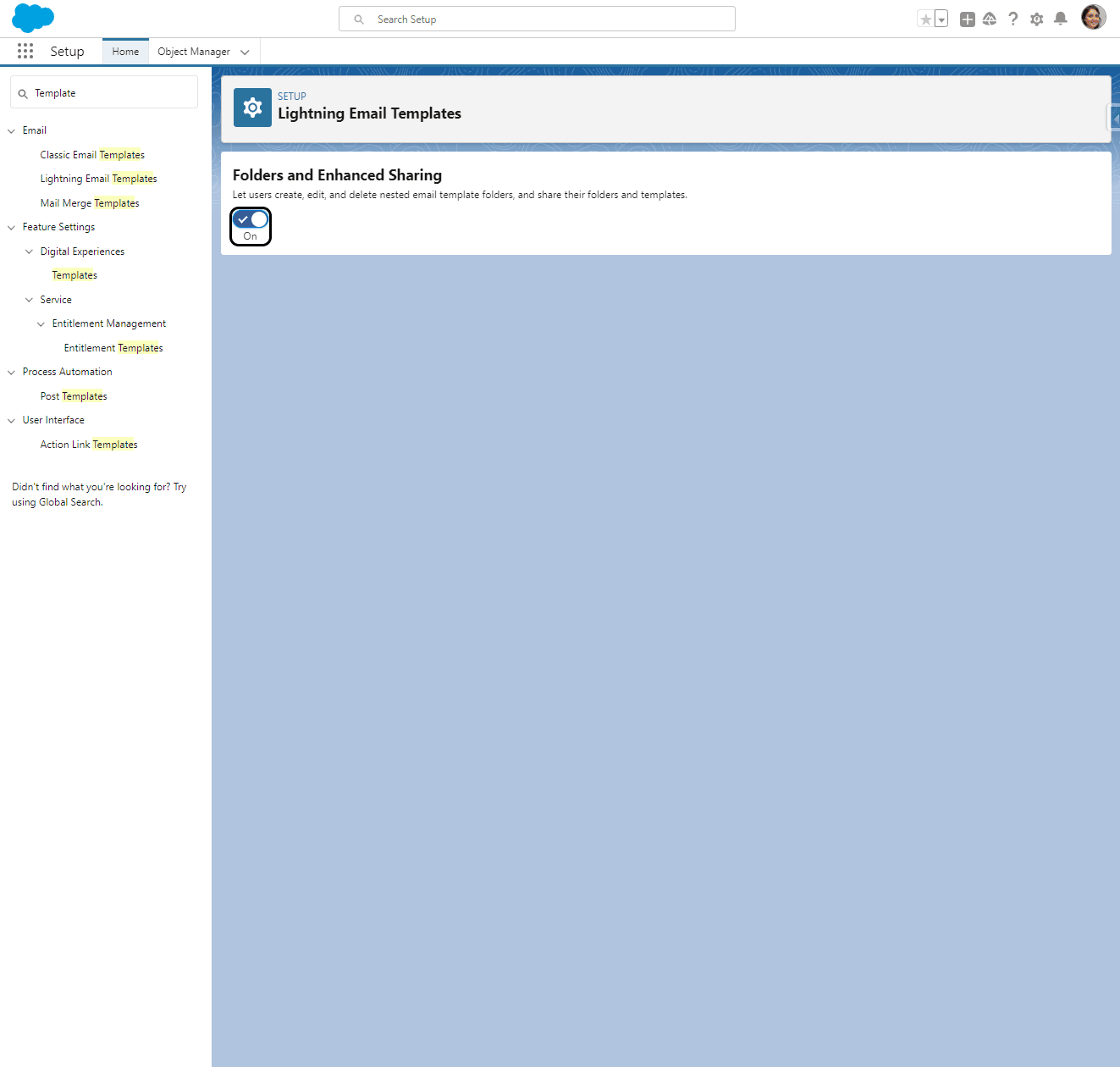Click the Folders and Enhanced Sharing heading
1120x1067 pixels.
[337, 175]
